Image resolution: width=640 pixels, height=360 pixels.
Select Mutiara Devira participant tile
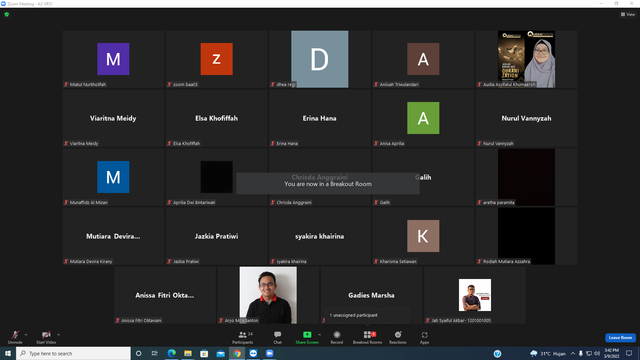113,236
